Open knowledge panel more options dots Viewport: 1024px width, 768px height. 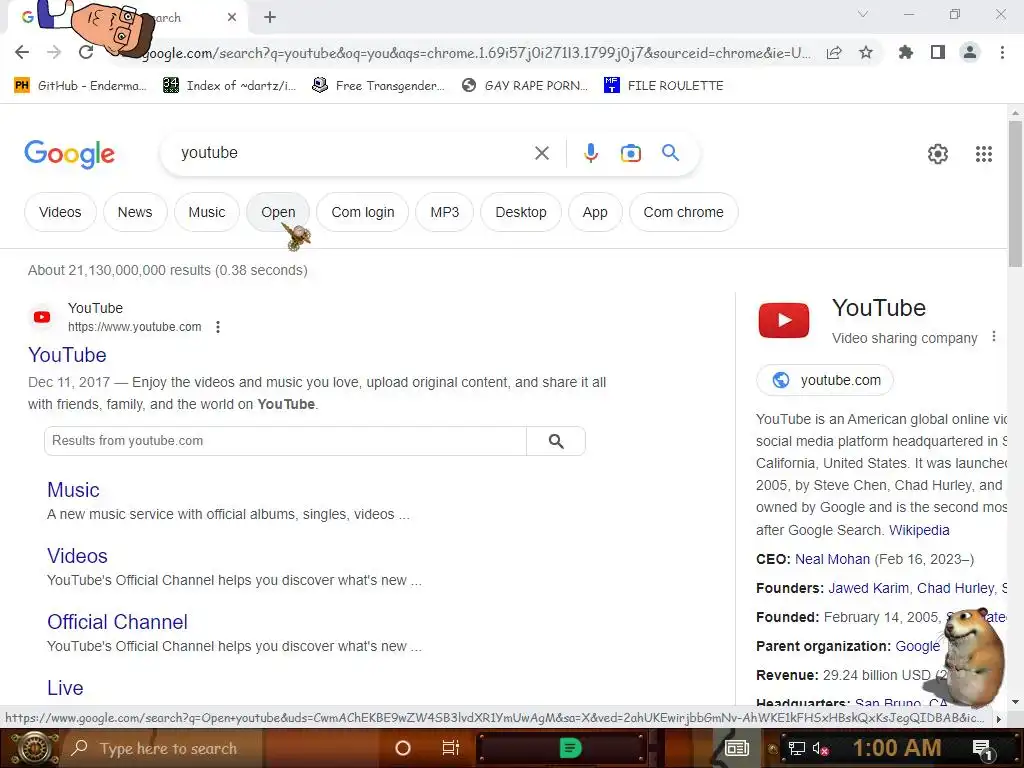994,336
